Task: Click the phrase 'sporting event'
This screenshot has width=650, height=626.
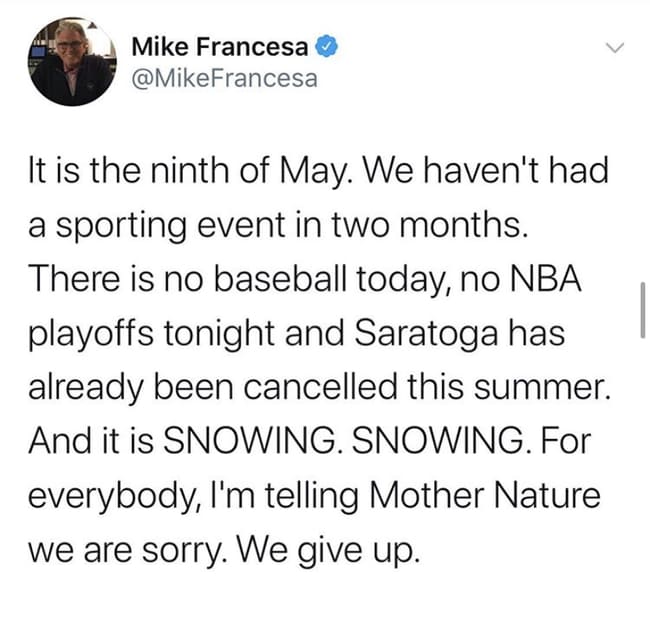Action: pos(170,226)
